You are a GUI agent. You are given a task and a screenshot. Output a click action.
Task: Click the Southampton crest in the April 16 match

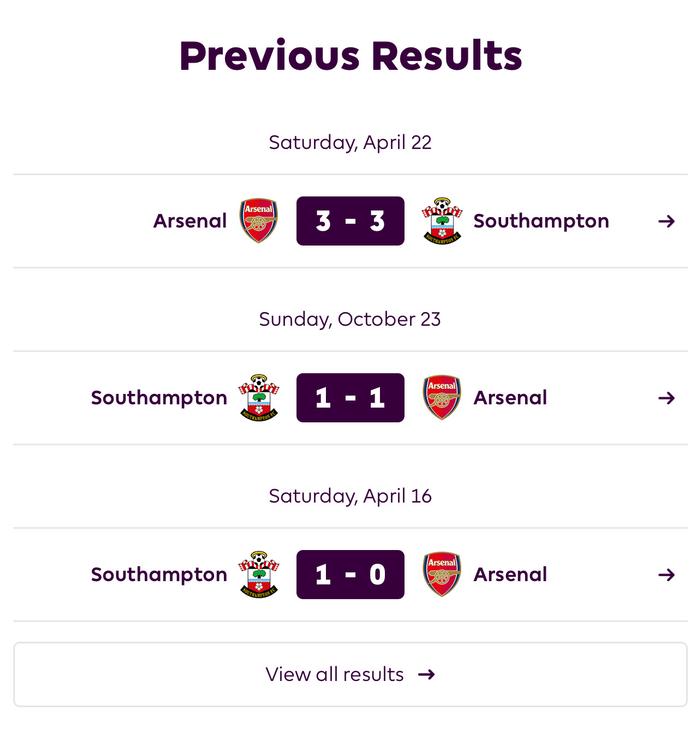tap(259, 574)
